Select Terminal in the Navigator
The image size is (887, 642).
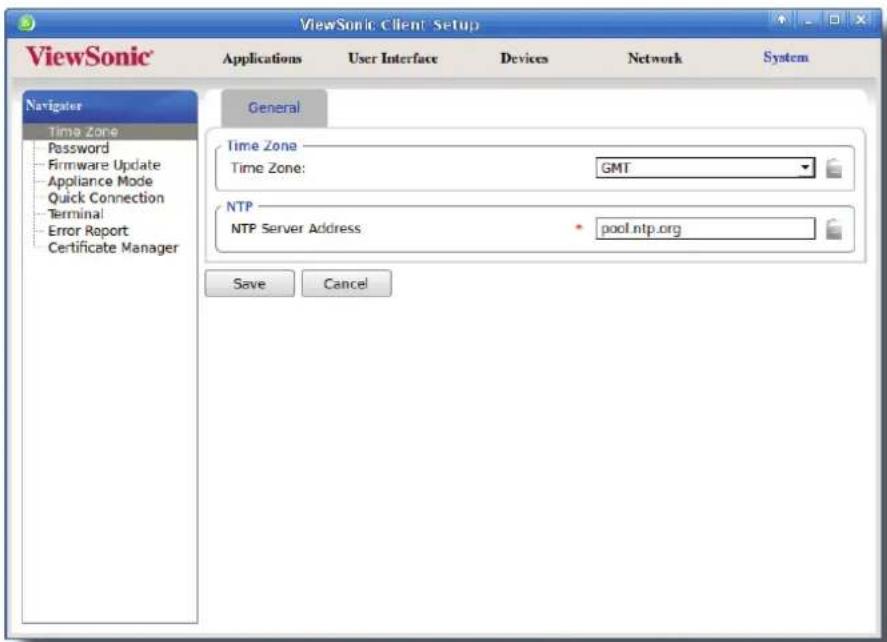click(75, 214)
